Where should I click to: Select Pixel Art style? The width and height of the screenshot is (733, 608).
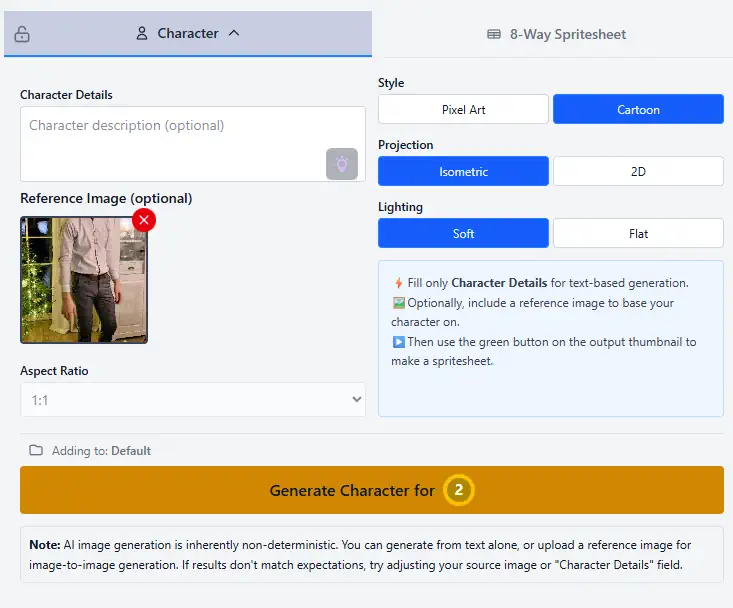tap(463, 109)
